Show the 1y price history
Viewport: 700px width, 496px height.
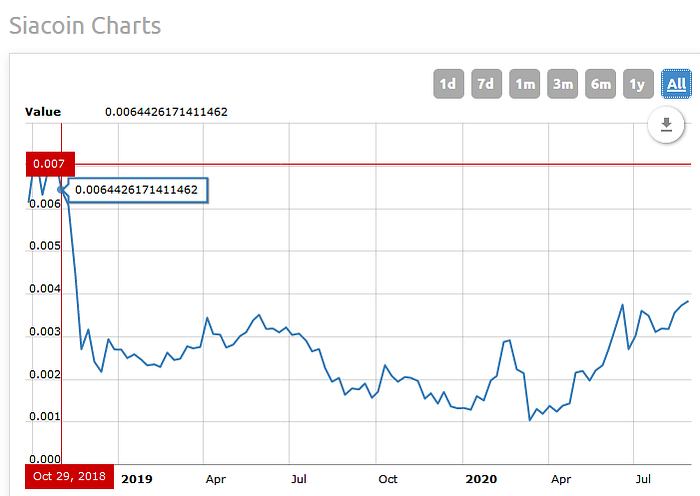point(638,84)
